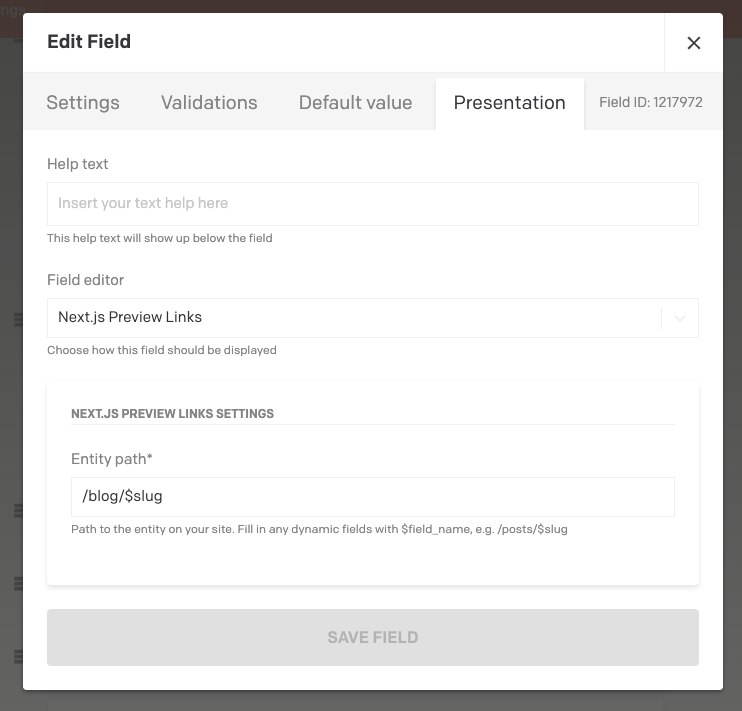Viewport: 742px width, 711px height.
Task: Open the Validations tab
Action: tap(209, 103)
